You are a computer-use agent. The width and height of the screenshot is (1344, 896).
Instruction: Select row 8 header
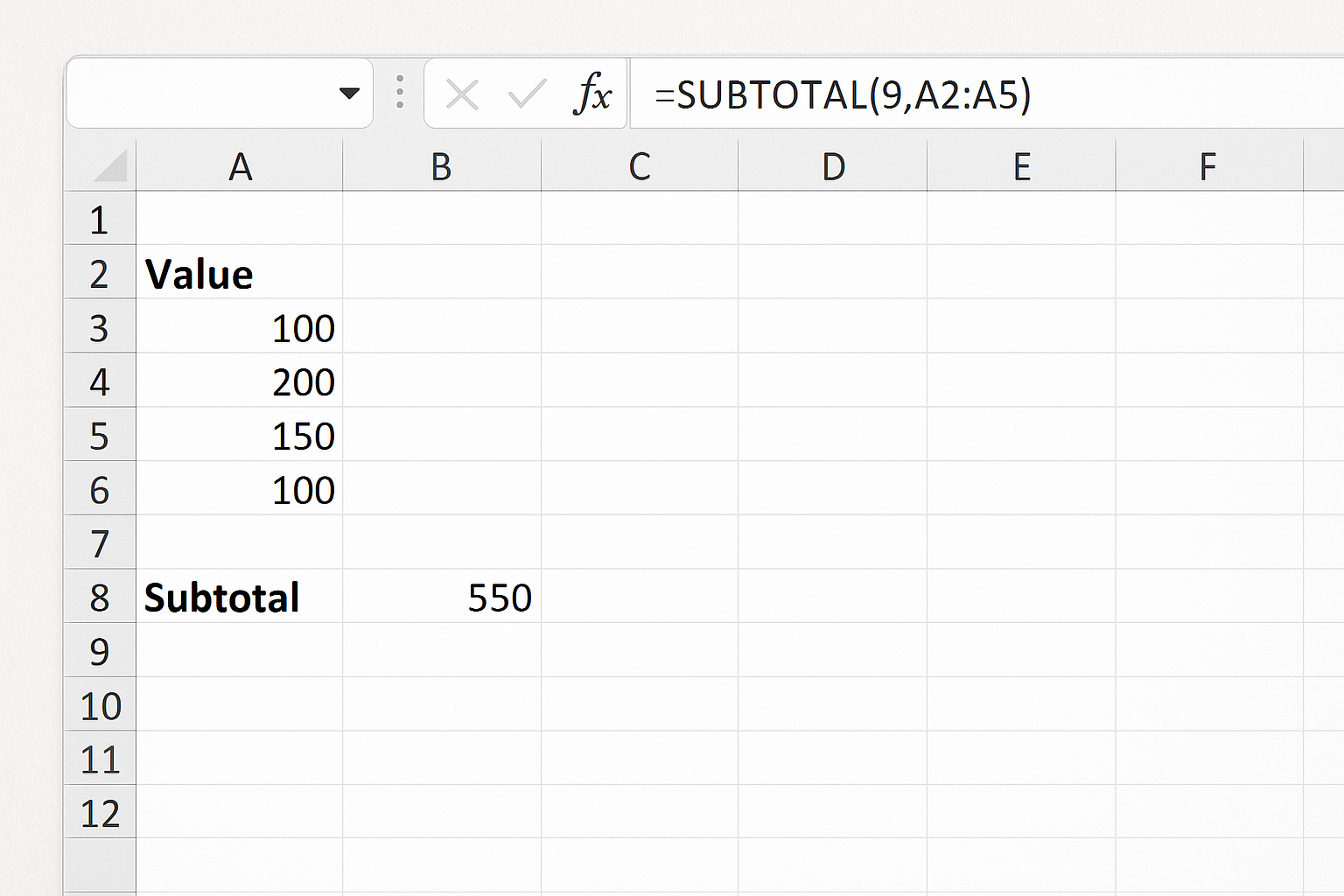coord(100,598)
